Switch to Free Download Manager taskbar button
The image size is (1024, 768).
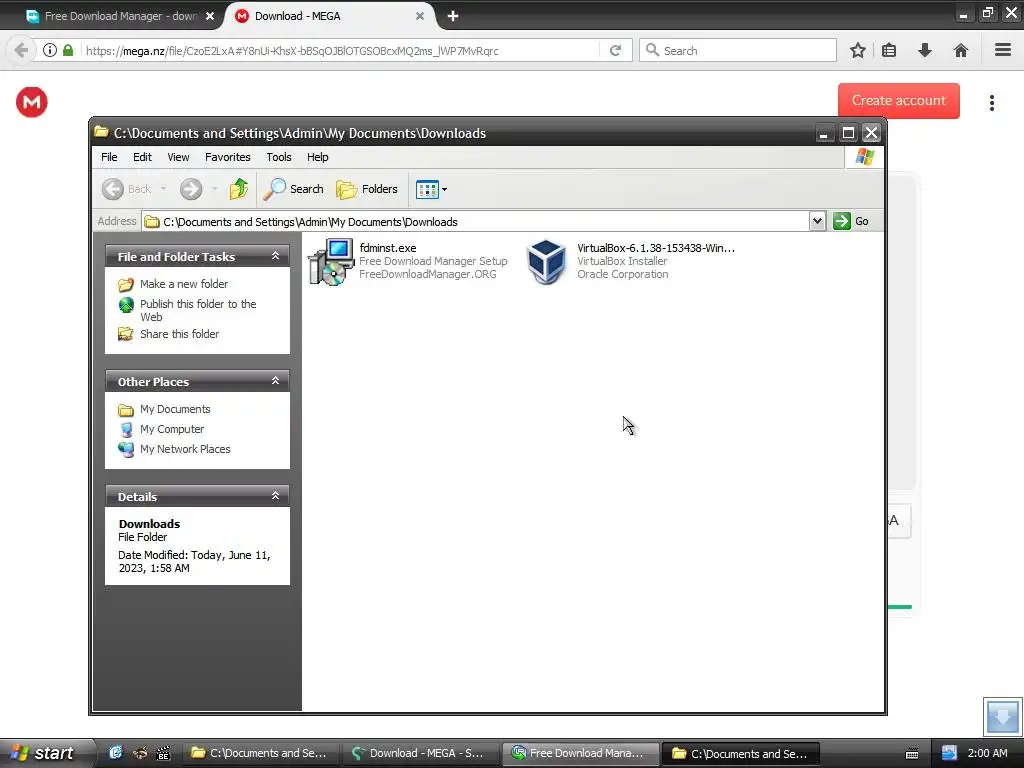click(x=580, y=753)
